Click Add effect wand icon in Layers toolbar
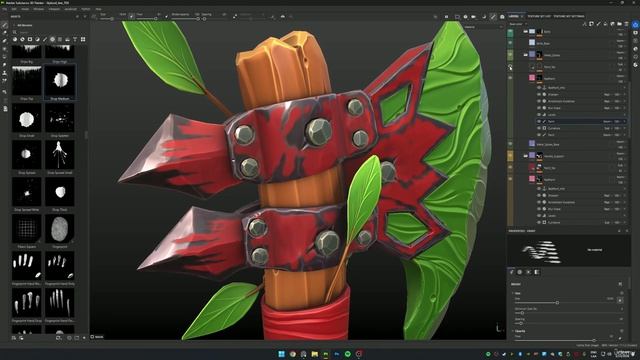640x360 pixels. [x=584, y=24]
